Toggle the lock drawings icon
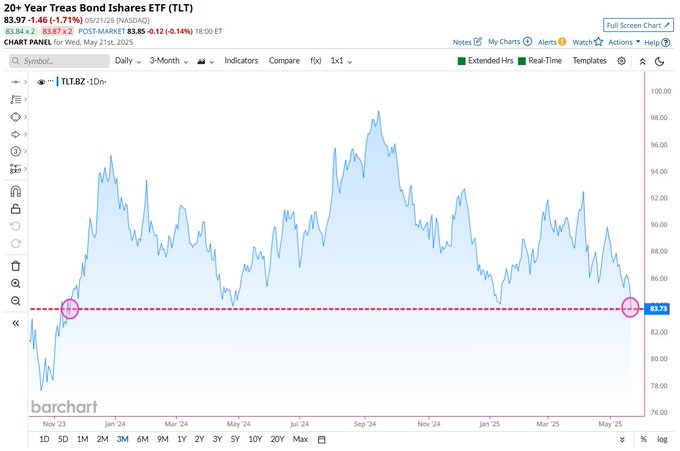The image size is (680, 451). click(x=16, y=209)
